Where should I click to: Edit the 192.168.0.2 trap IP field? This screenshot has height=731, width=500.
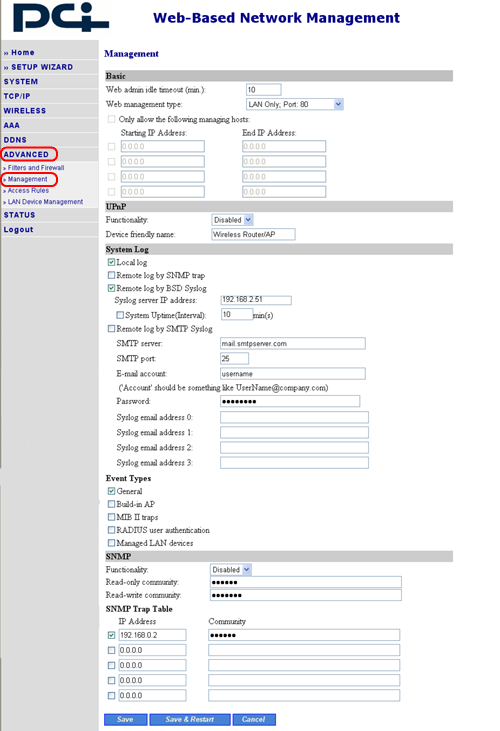pyautogui.click(x=152, y=635)
